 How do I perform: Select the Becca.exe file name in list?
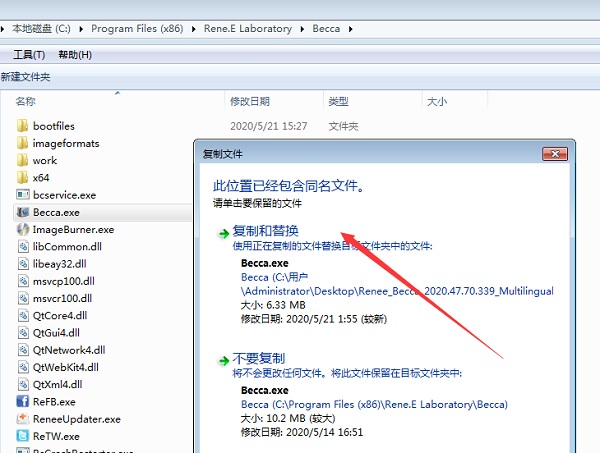(56, 212)
